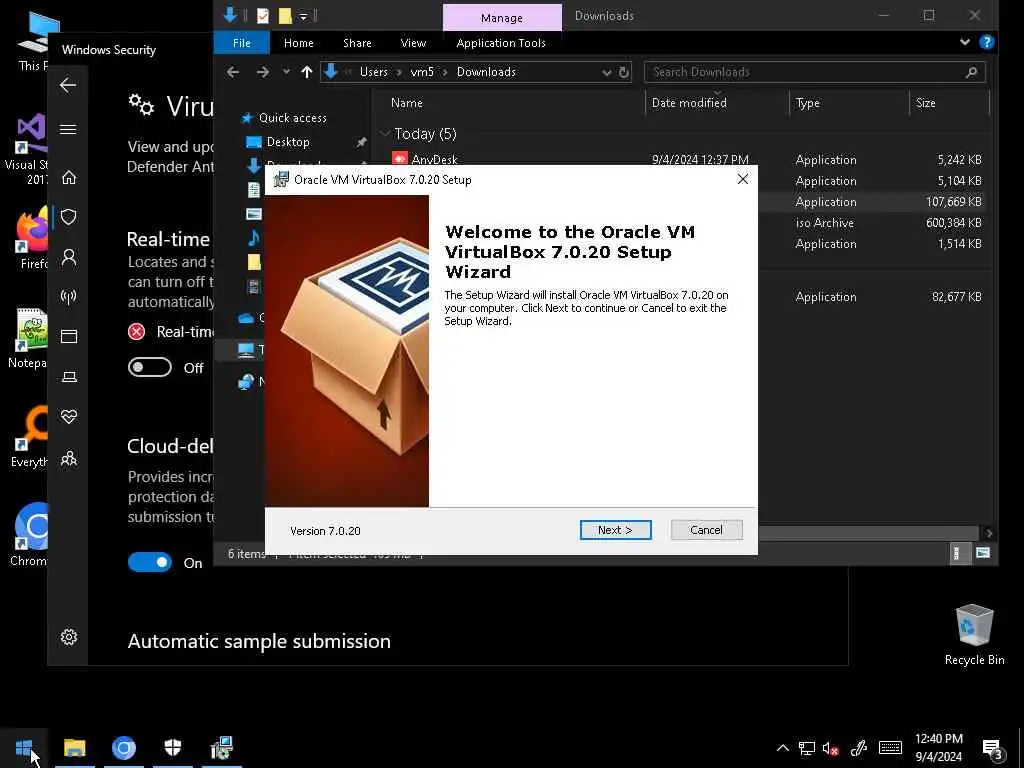Open Firewall & network protection icon
1024x768 pixels.
tap(69, 297)
